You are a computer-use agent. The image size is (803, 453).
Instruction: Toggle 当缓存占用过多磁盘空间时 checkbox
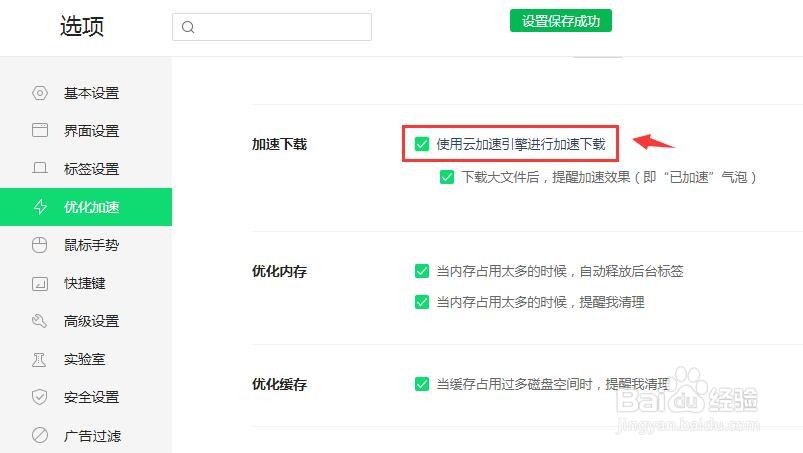pos(422,384)
